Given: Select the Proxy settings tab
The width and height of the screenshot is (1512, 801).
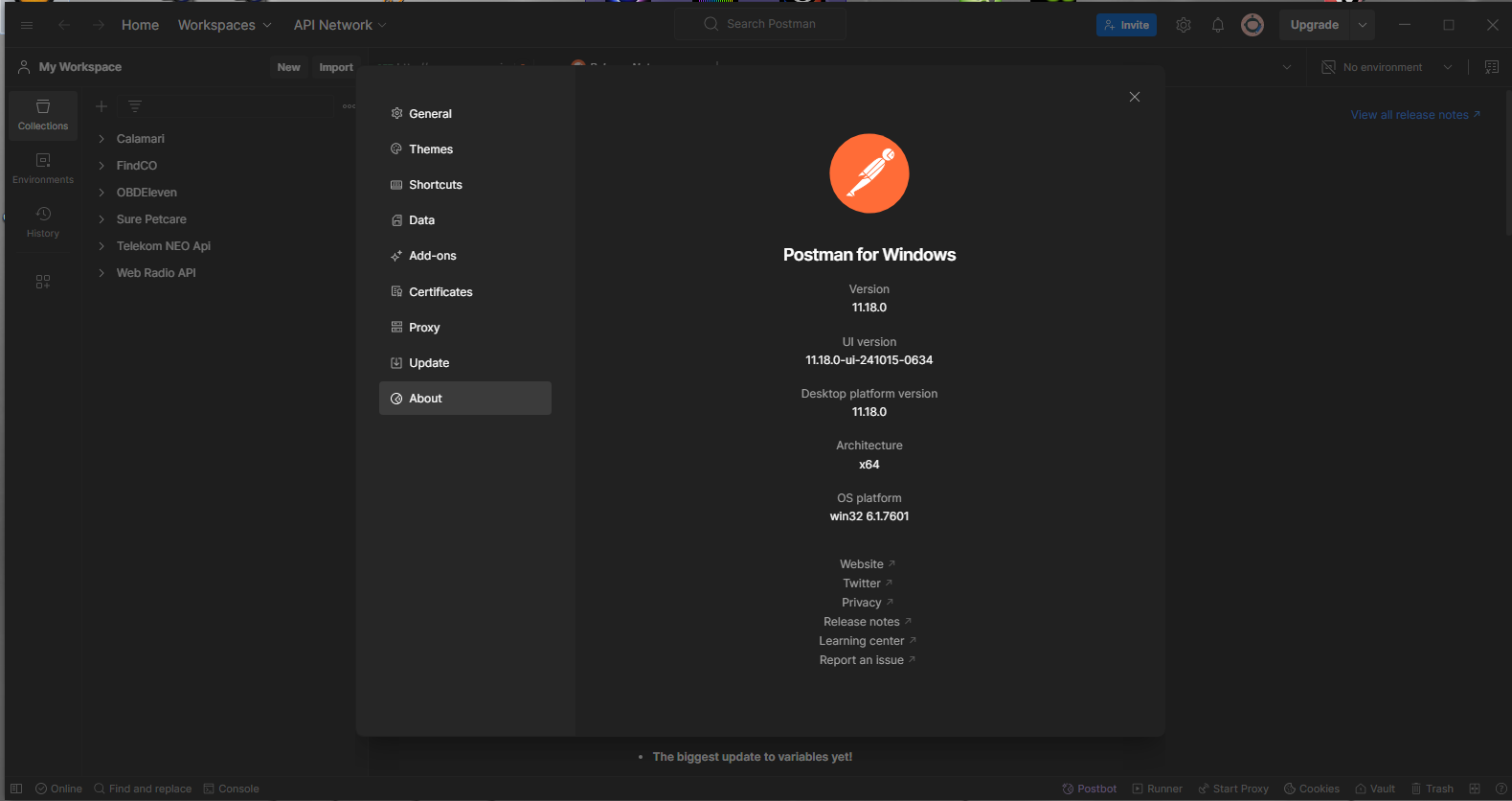Looking at the screenshot, I should [x=465, y=328].
